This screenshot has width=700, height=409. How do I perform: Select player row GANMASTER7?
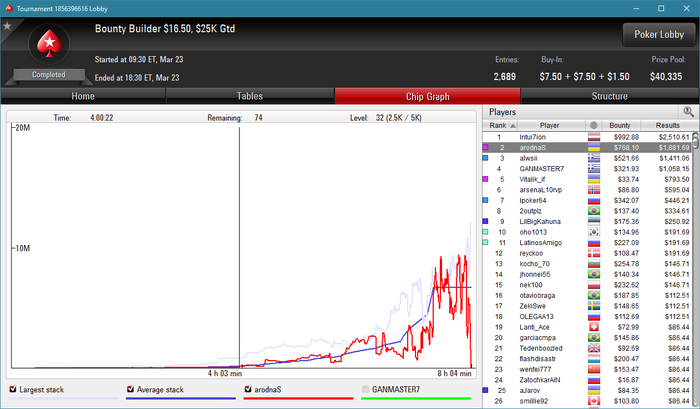[587, 169]
